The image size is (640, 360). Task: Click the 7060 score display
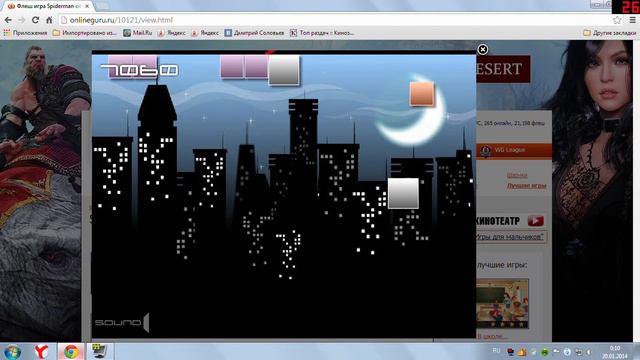(139, 70)
